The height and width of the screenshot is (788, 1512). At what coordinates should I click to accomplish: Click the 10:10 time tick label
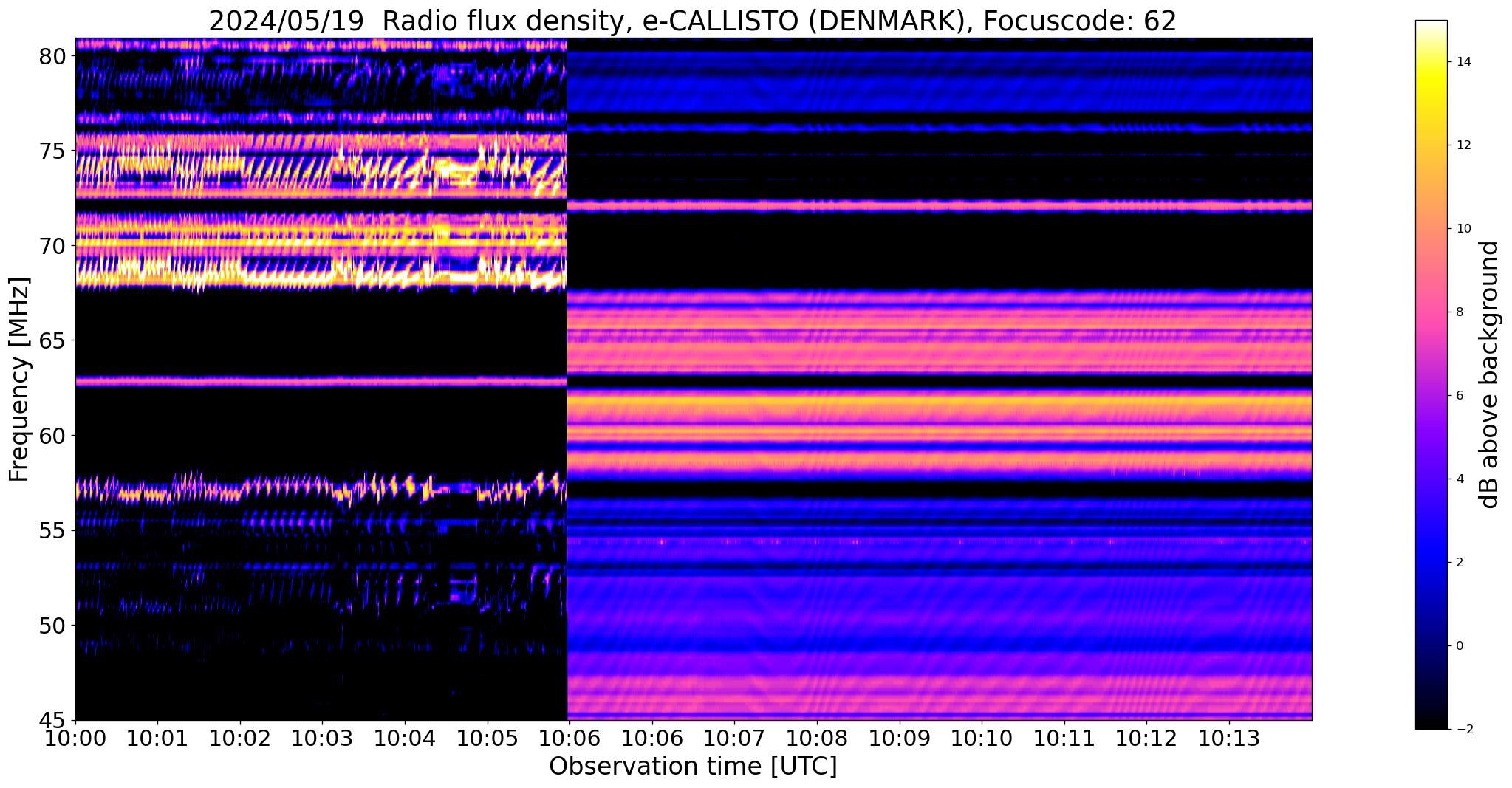coord(982,739)
